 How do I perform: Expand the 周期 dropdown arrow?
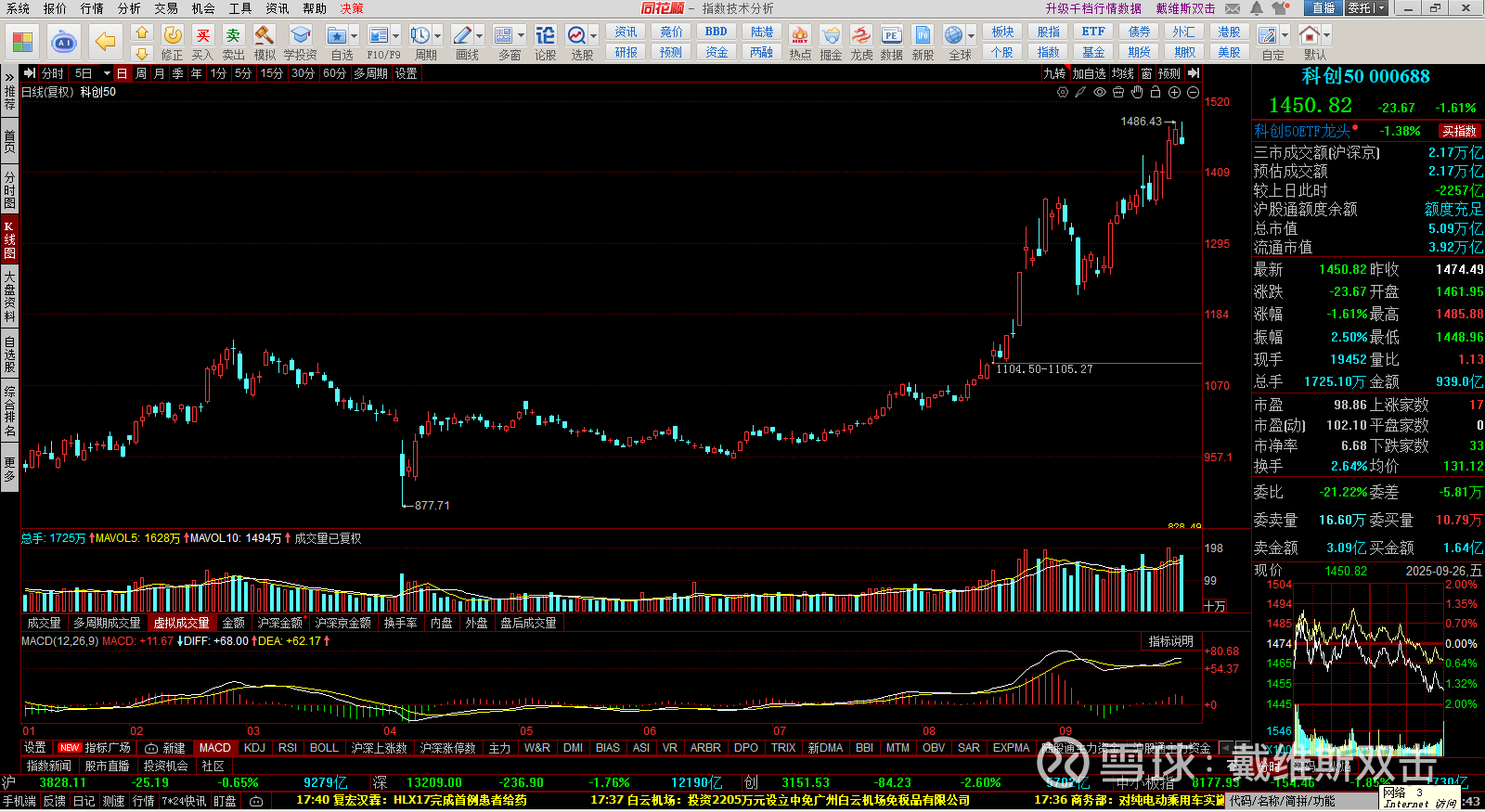click(438, 36)
